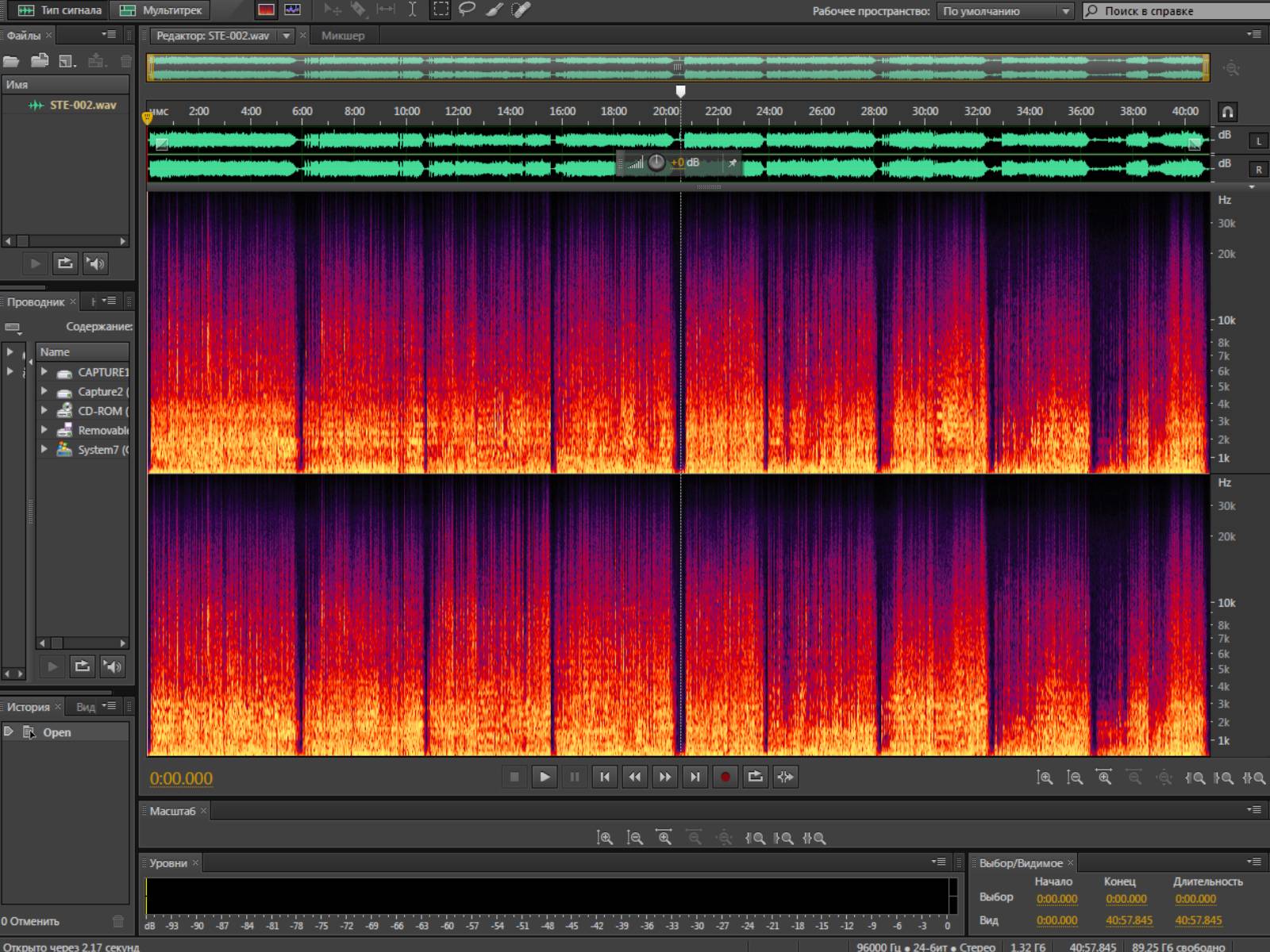This screenshot has width=1270, height=952.
Task: Click the Тип сигнала waveform view button
Action: 60,10
